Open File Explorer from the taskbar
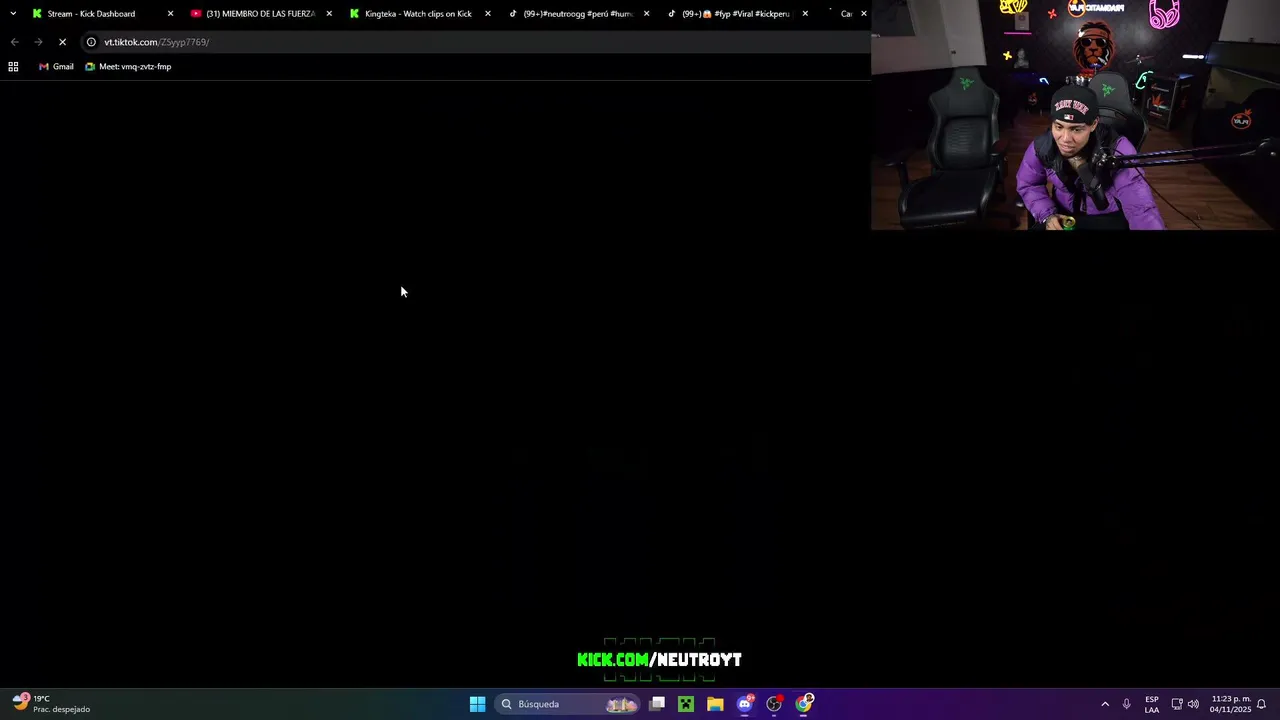 coord(715,704)
